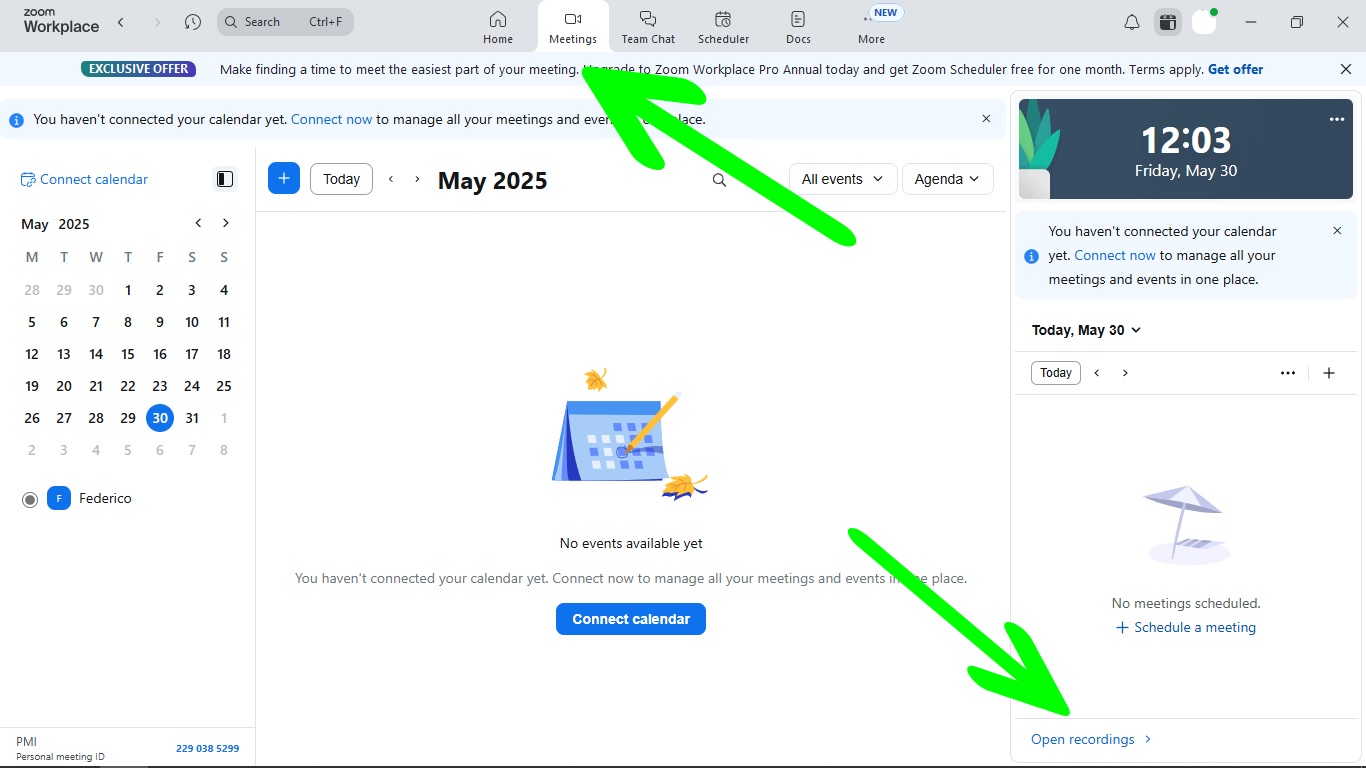Image resolution: width=1366 pixels, height=768 pixels.
Task: Open the calendar panel icon in top bar
Action: (x=1167, y=22)
